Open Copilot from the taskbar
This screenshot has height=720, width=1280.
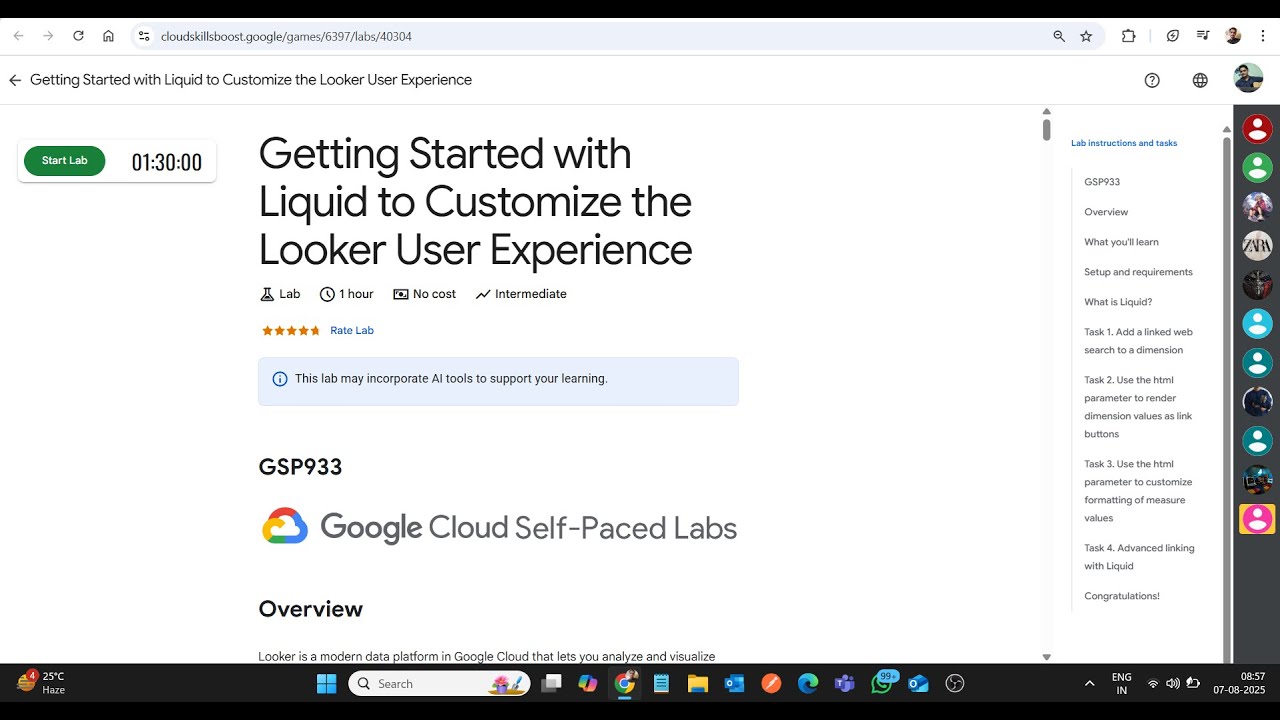click(x=588, y=684)
